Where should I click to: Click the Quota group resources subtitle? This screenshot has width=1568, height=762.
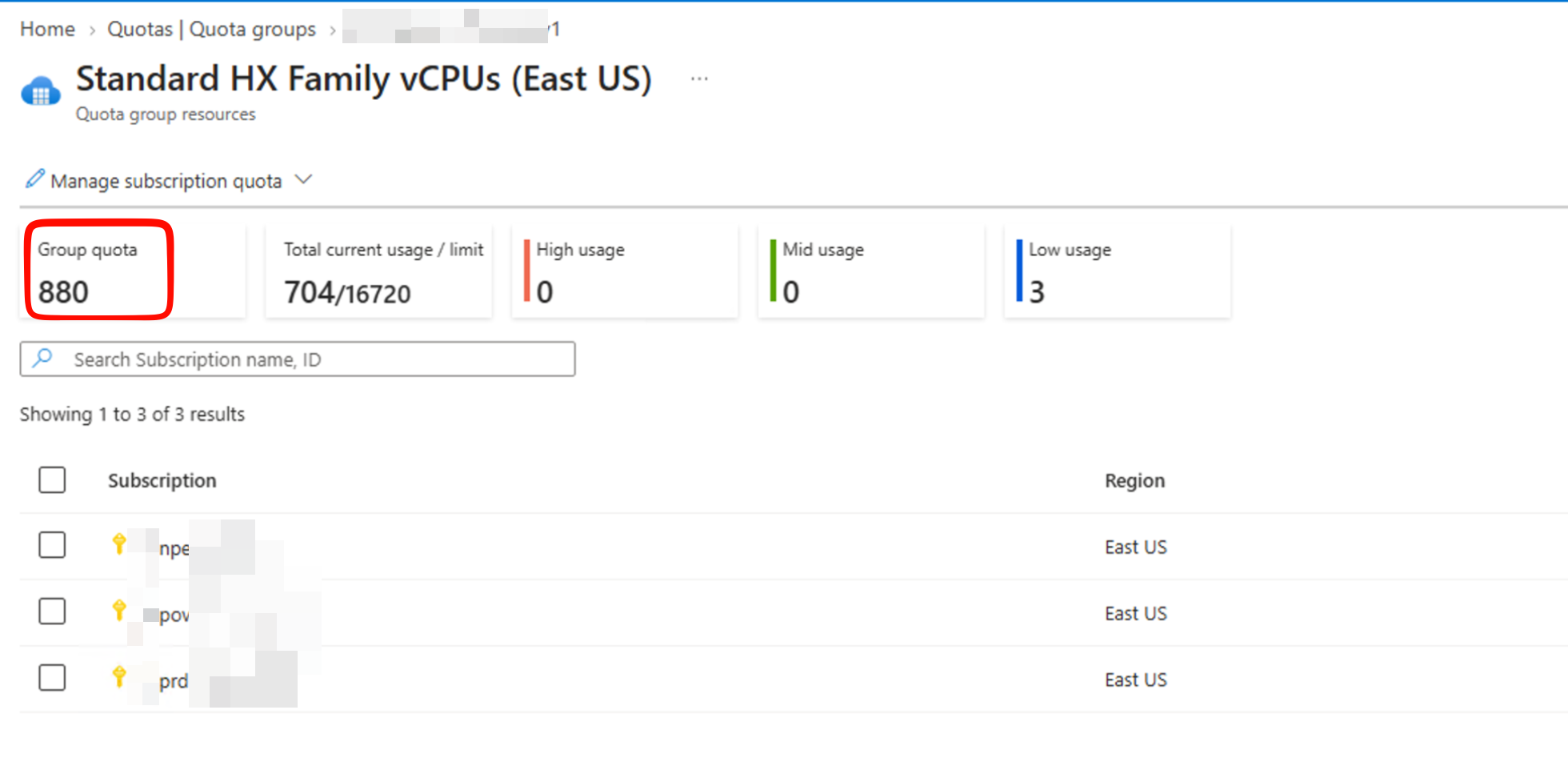(166, 114)
